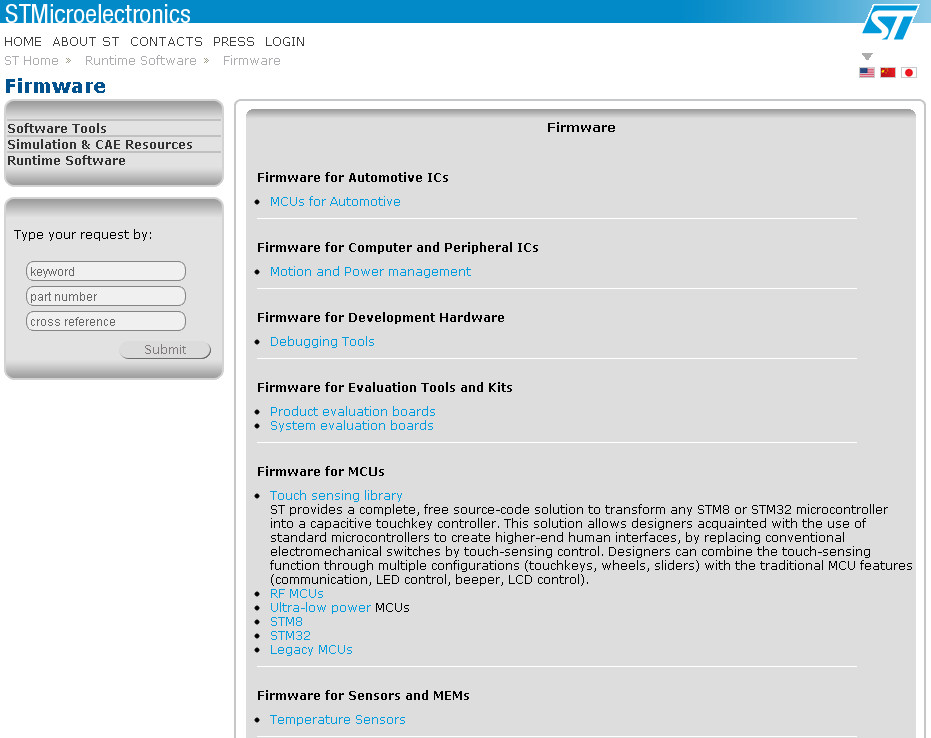Click the Firmware breadcrumb
This screenshot has height=738, width=931.
pos(252,61)
